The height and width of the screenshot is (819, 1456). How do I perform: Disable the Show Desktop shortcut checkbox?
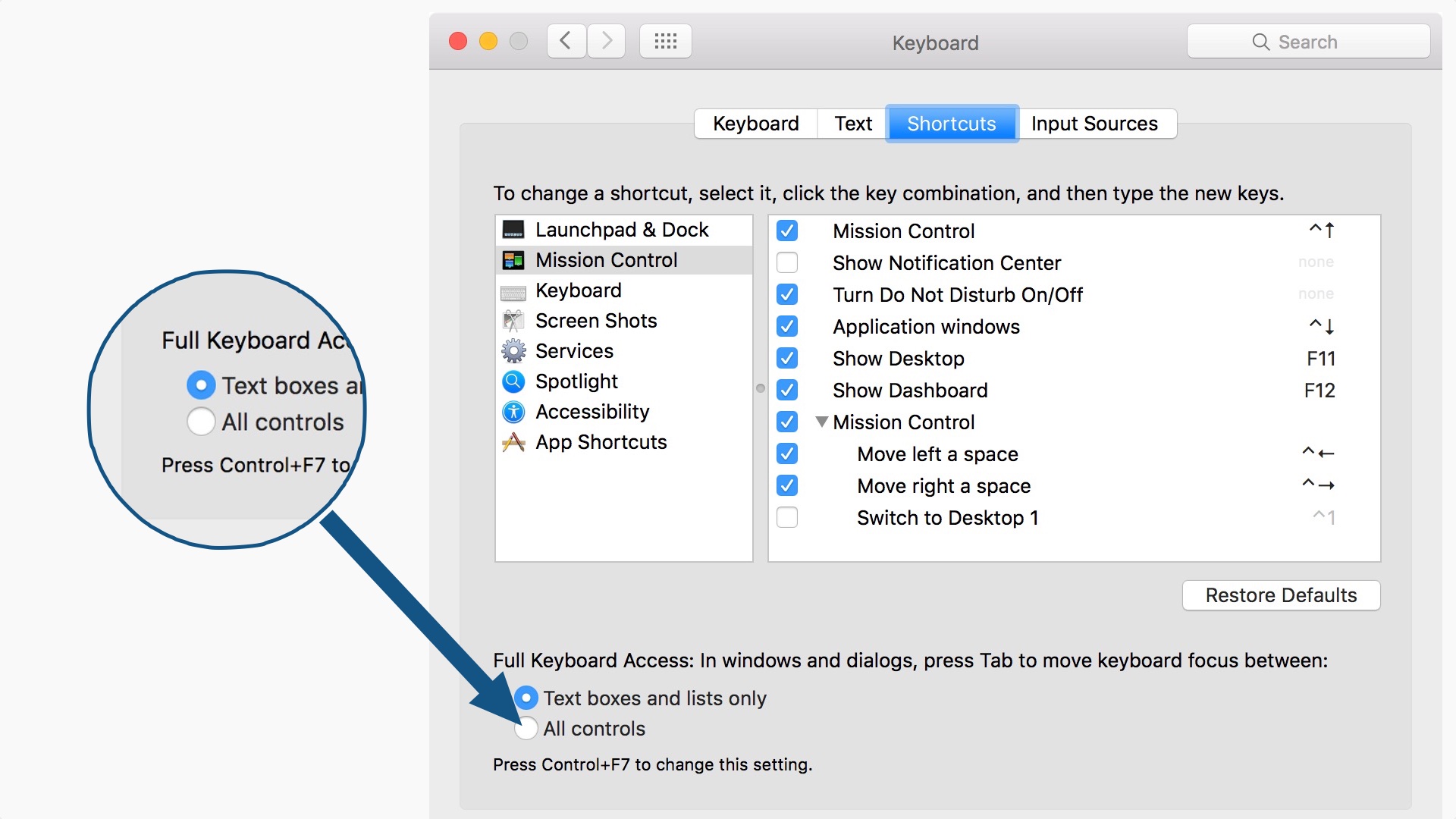pyautogui.click(x=786, y=358)
